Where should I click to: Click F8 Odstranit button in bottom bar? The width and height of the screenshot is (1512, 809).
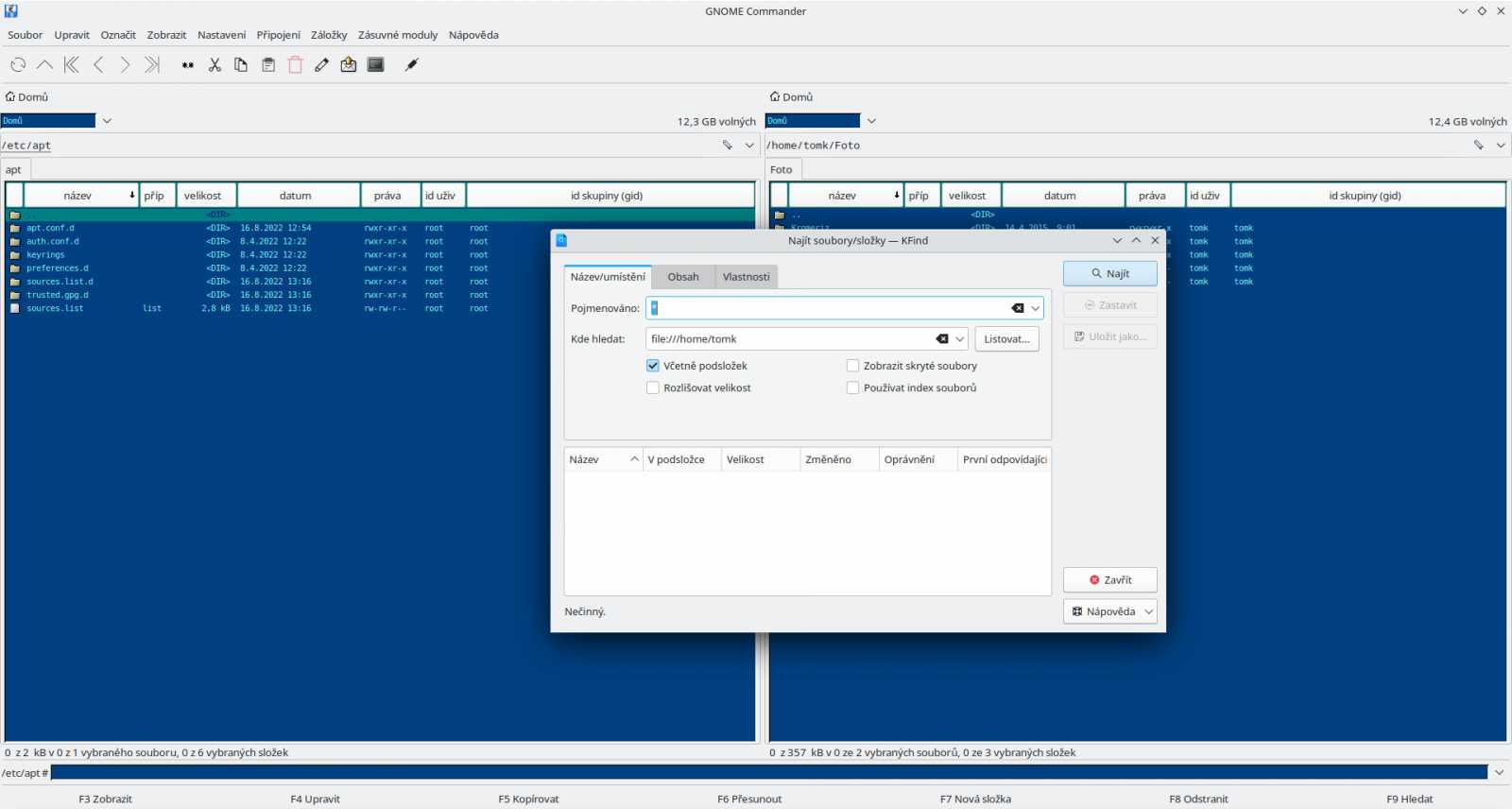(x=1198, y=799)
